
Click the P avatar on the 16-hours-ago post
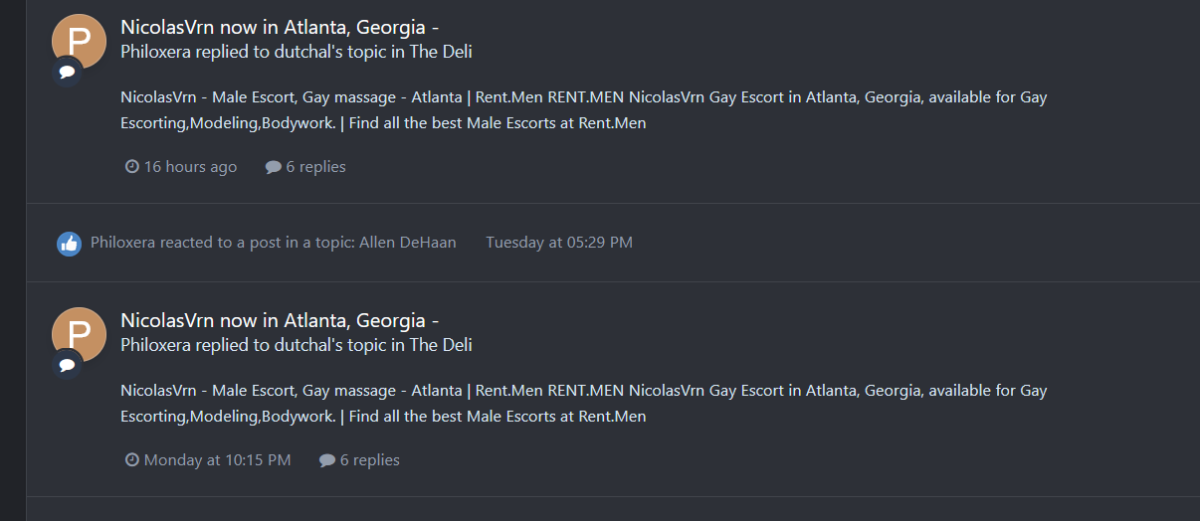tap(79, 40)
